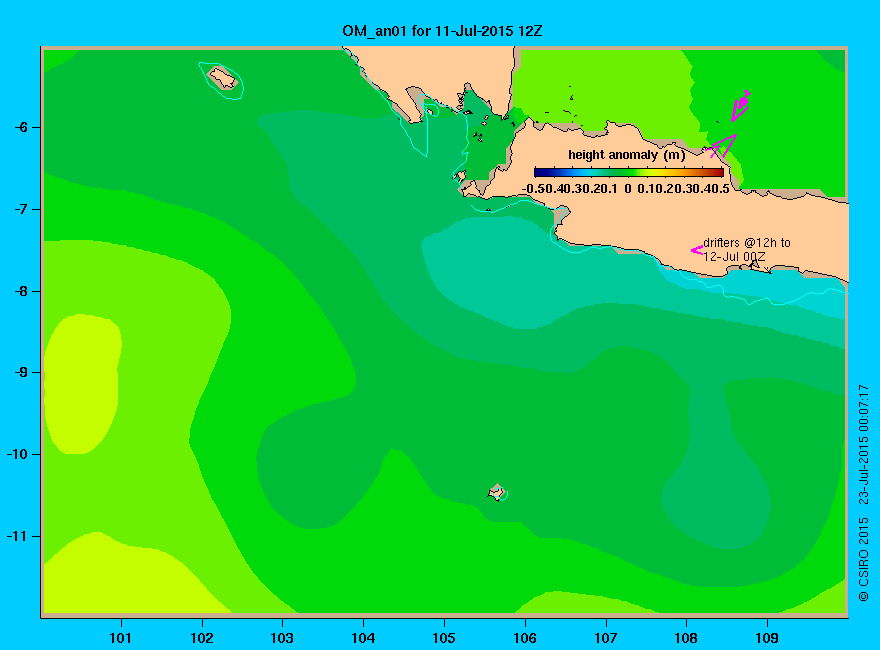Click latitude label -8 on left axis
The width and height of the screenshot is (880, 650).
[x=21, y=291]
